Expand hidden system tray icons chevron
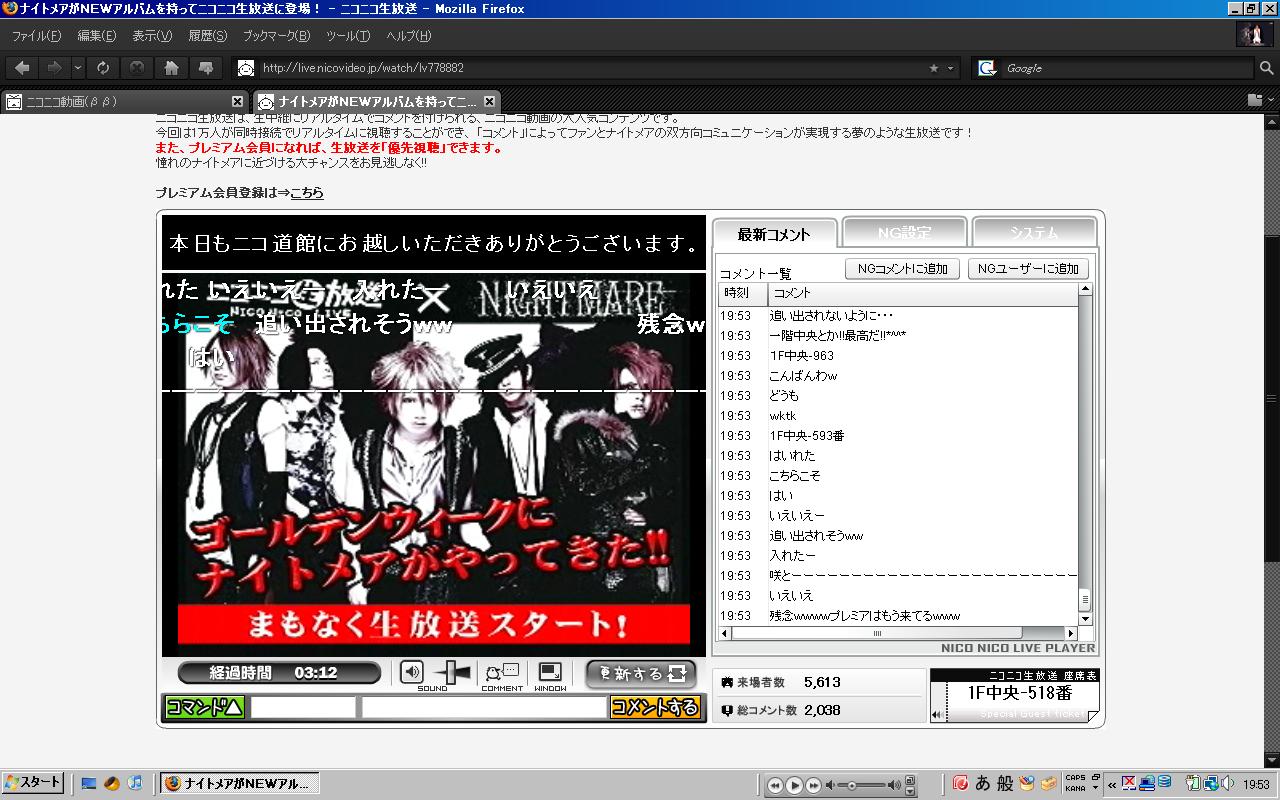The height and width of the screenshot is (800, 1280). click(1111, 784)
